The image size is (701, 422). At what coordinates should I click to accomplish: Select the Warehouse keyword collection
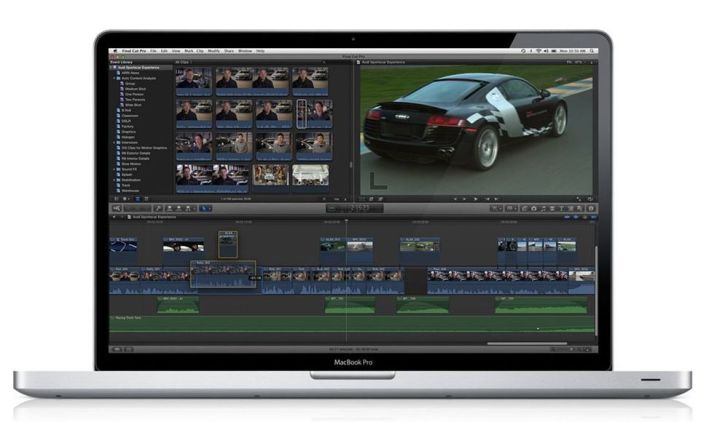(x=129, y=191)
